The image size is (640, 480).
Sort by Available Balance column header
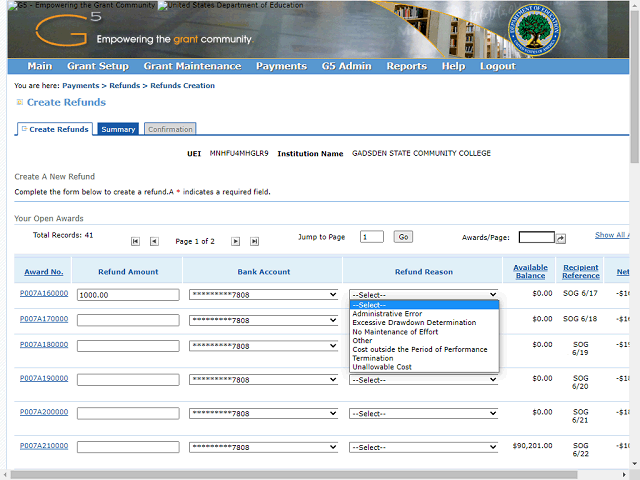[530, 271]
